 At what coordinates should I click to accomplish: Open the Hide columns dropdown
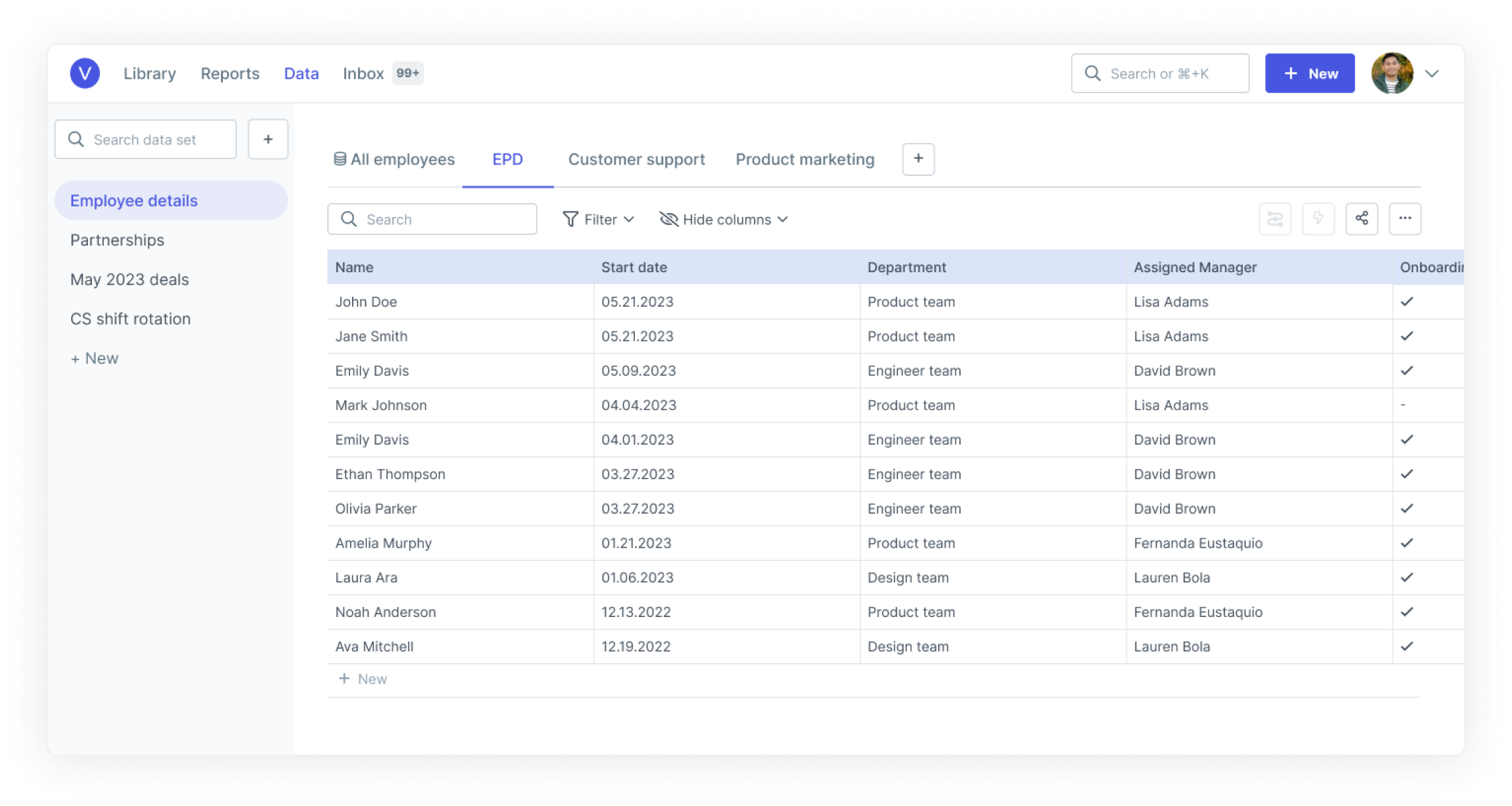[x=724, y=220]
